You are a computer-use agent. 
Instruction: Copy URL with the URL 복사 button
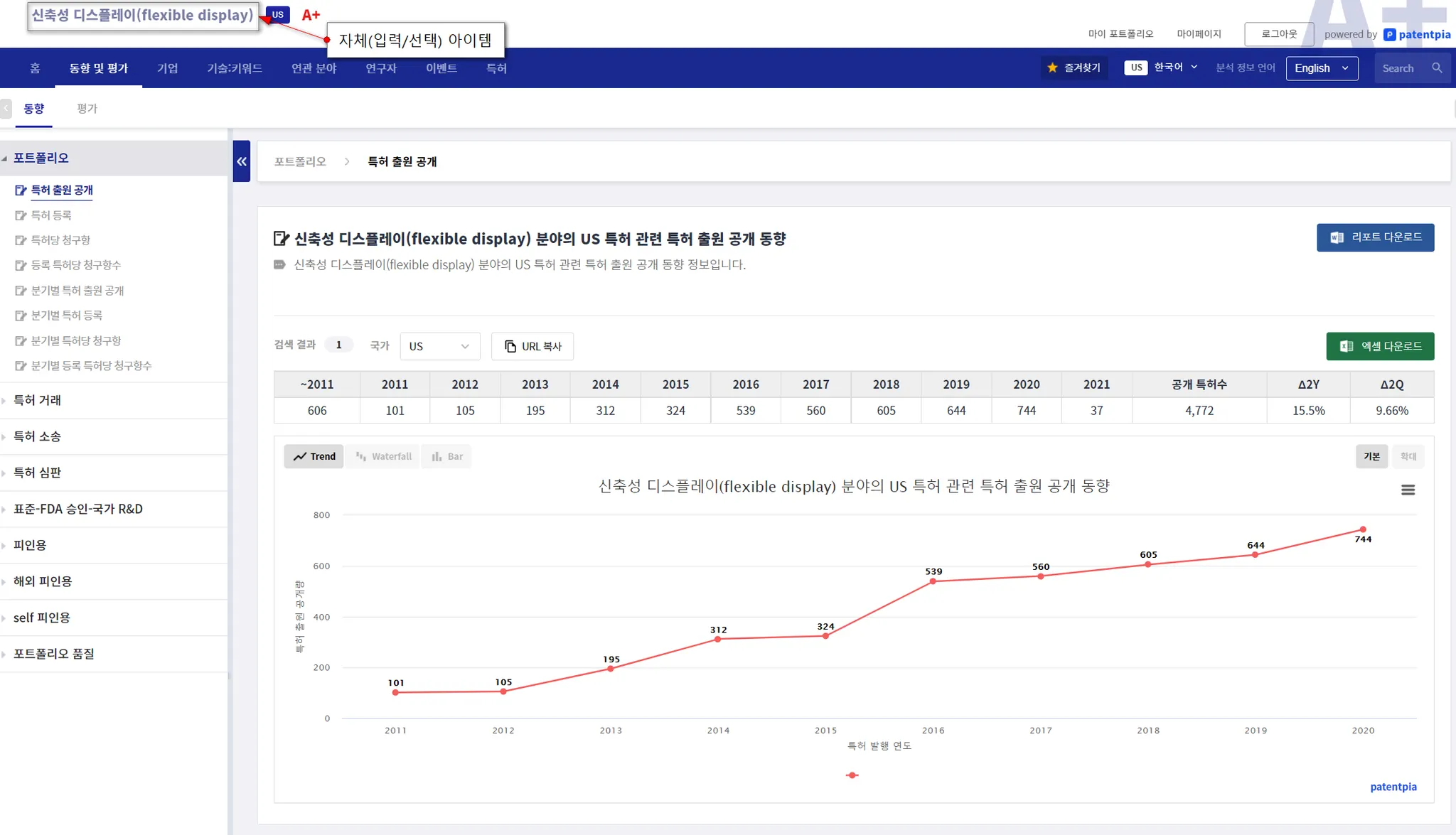point(532,346)
